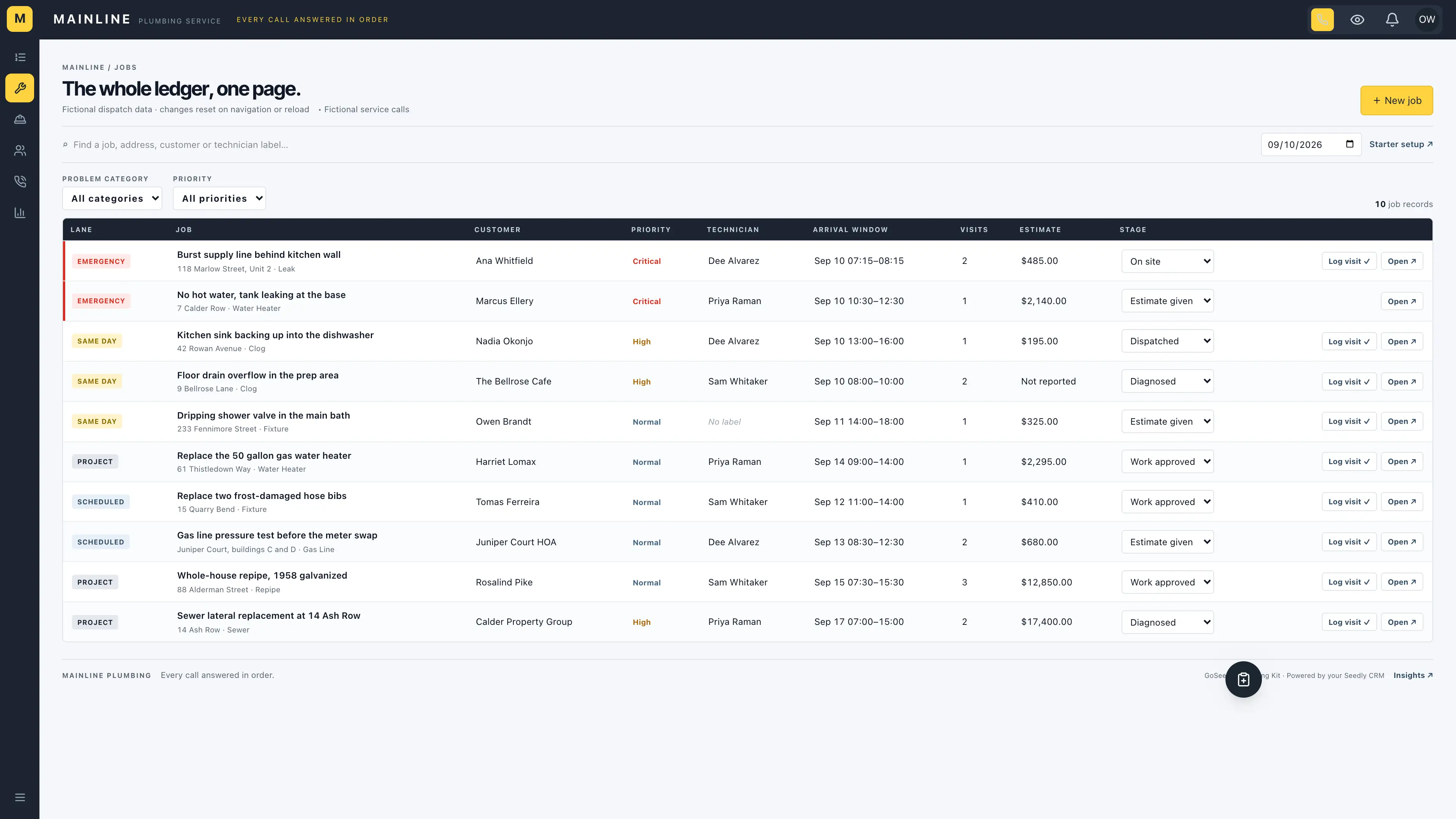Open the OW user avatar menu
Screen dimensions: 1456x819
1426,19
